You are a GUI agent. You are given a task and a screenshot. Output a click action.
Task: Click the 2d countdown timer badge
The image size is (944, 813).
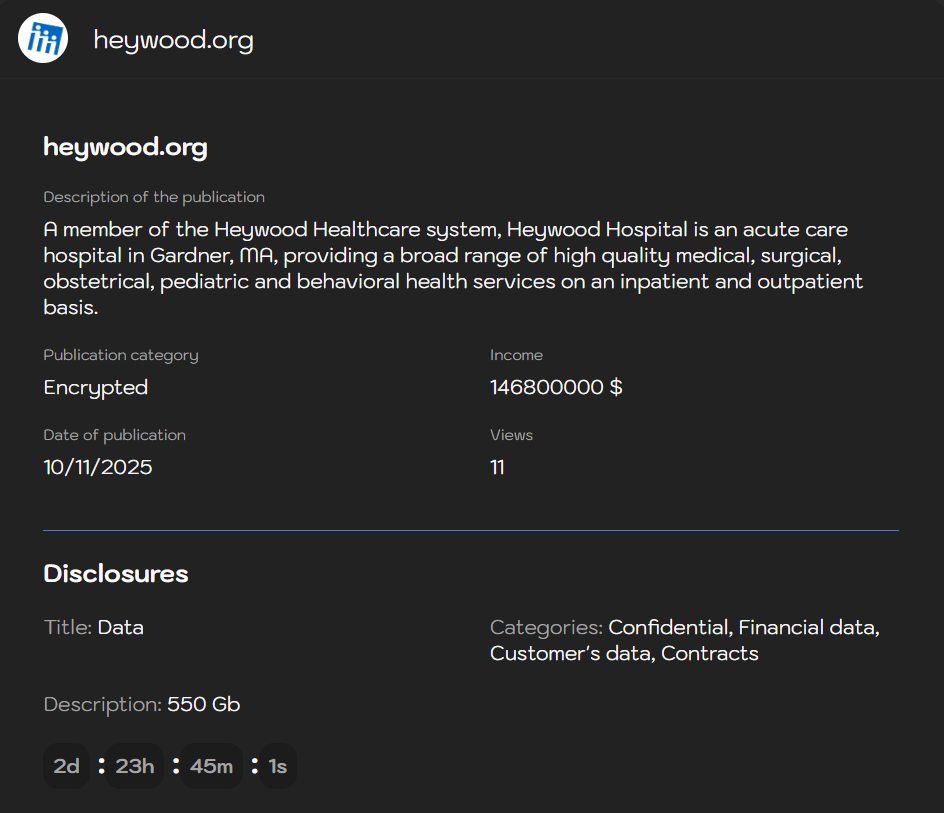[x=66, y=766]
